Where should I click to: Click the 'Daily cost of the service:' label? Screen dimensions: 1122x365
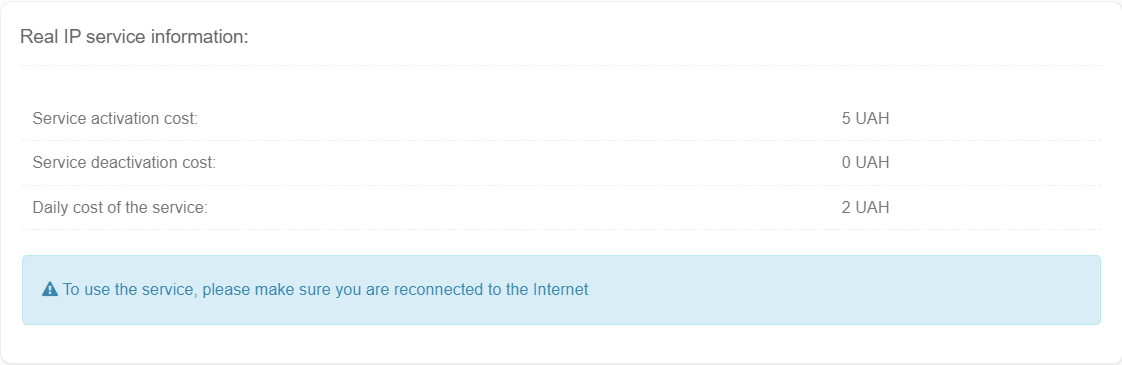[119, 208]
